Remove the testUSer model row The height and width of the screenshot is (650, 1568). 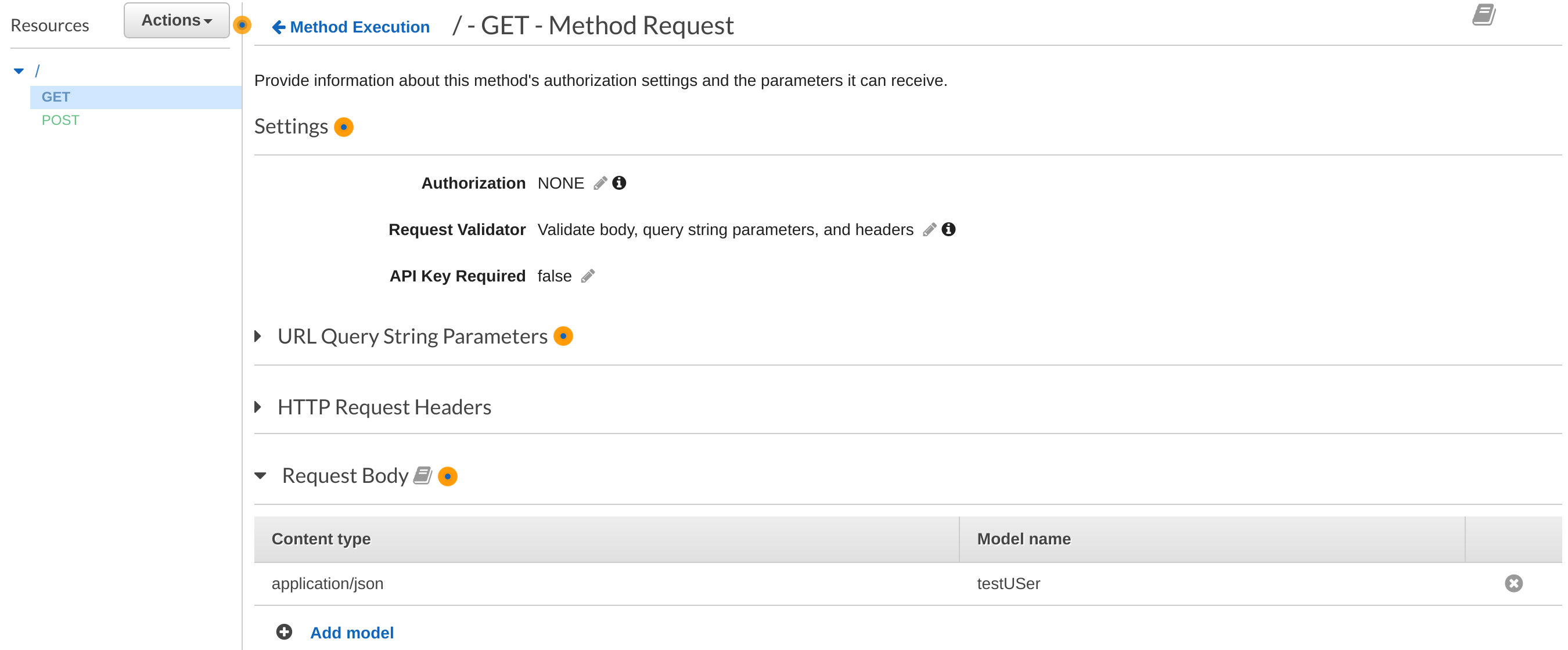click(1513, 583)
